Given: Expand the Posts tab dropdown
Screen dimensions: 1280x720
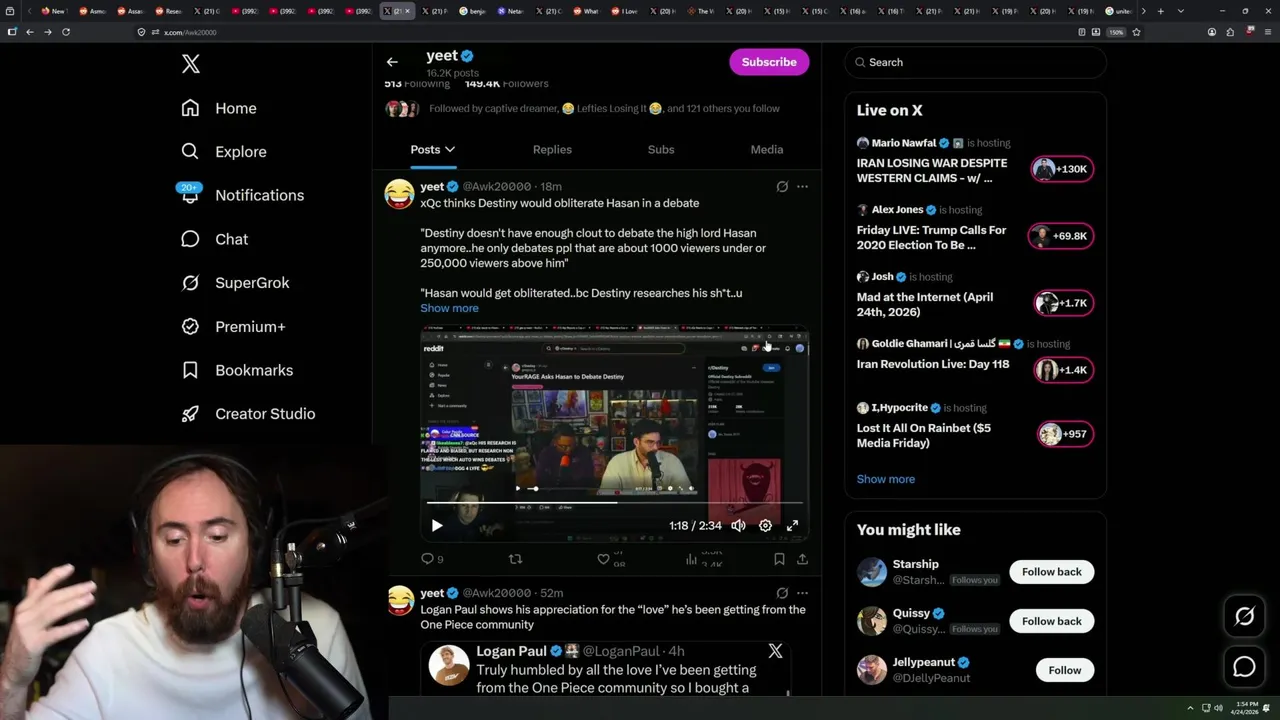Looking at the screenshot, I should 450,149.
